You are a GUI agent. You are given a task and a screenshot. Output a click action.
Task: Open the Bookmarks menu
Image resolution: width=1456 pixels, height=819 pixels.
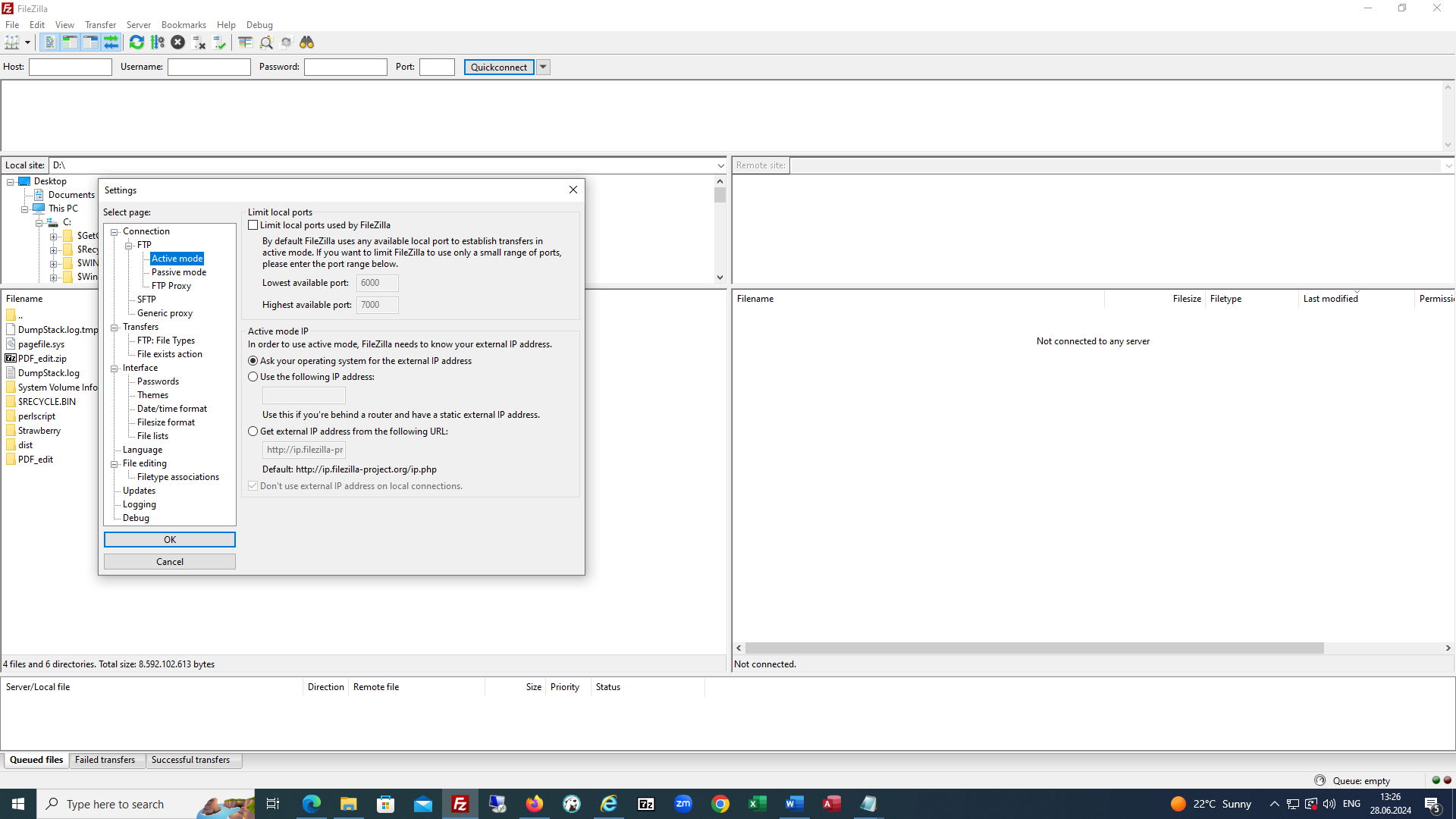(x=183, y=25)
